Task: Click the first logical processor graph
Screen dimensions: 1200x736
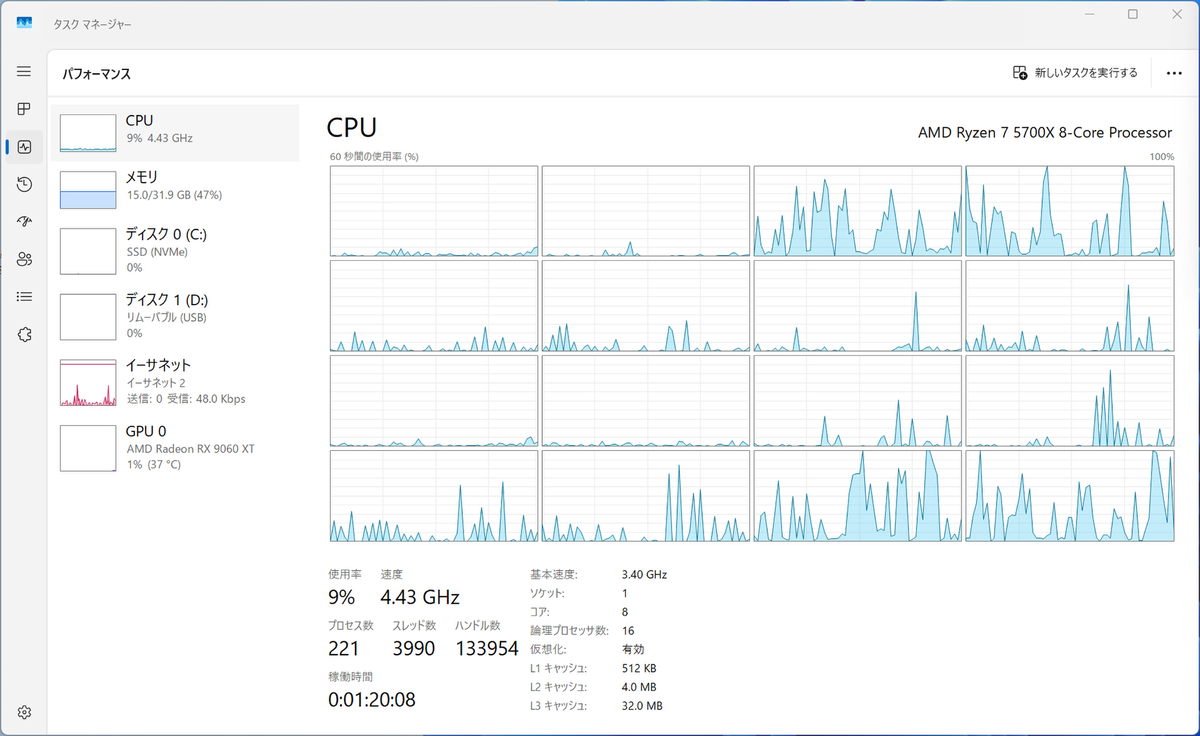Action: coord(434,211)
